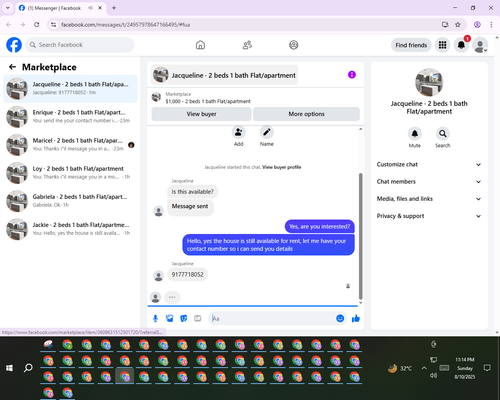
Task: Go back from Marketplace using the arrow
Action: tap(12, 67)
